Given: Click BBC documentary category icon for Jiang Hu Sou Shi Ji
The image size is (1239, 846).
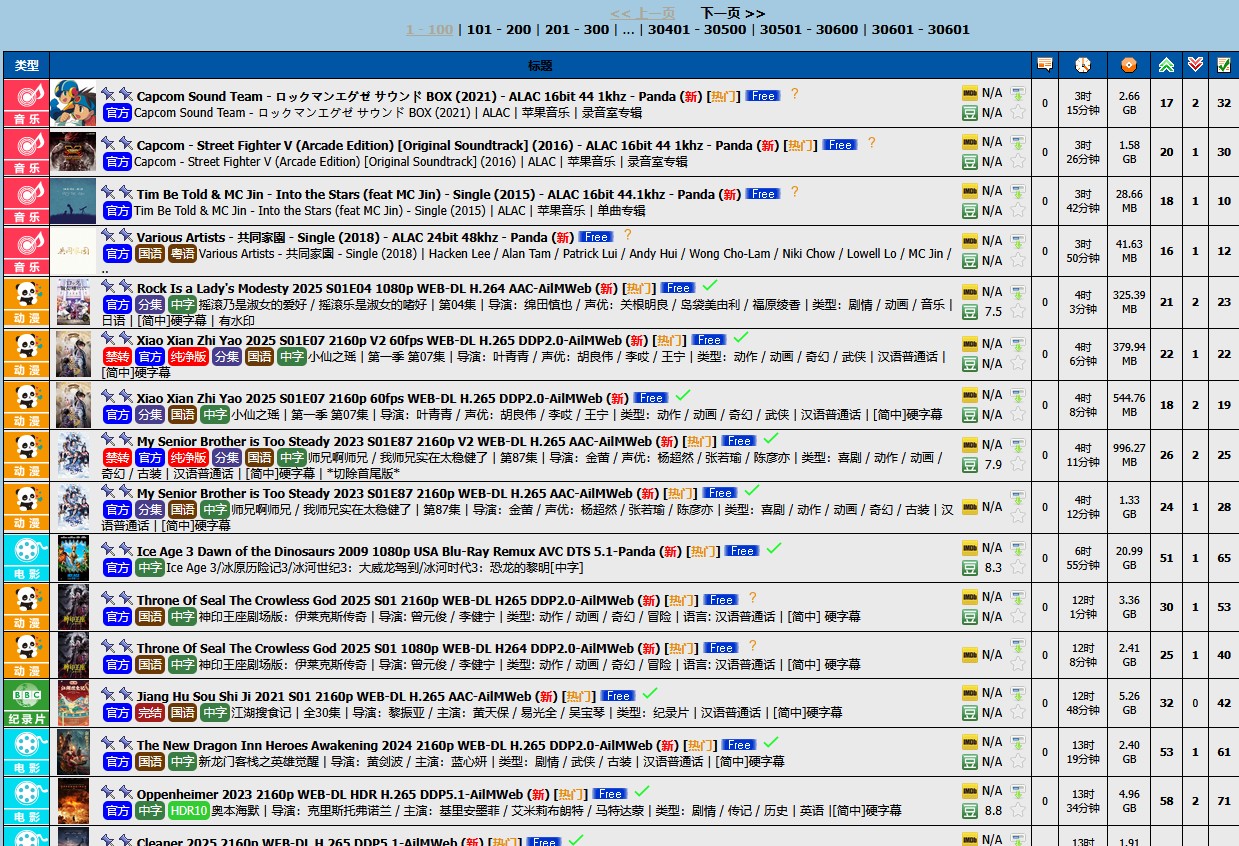Looking at the screenshot, I should click(27, 703).
